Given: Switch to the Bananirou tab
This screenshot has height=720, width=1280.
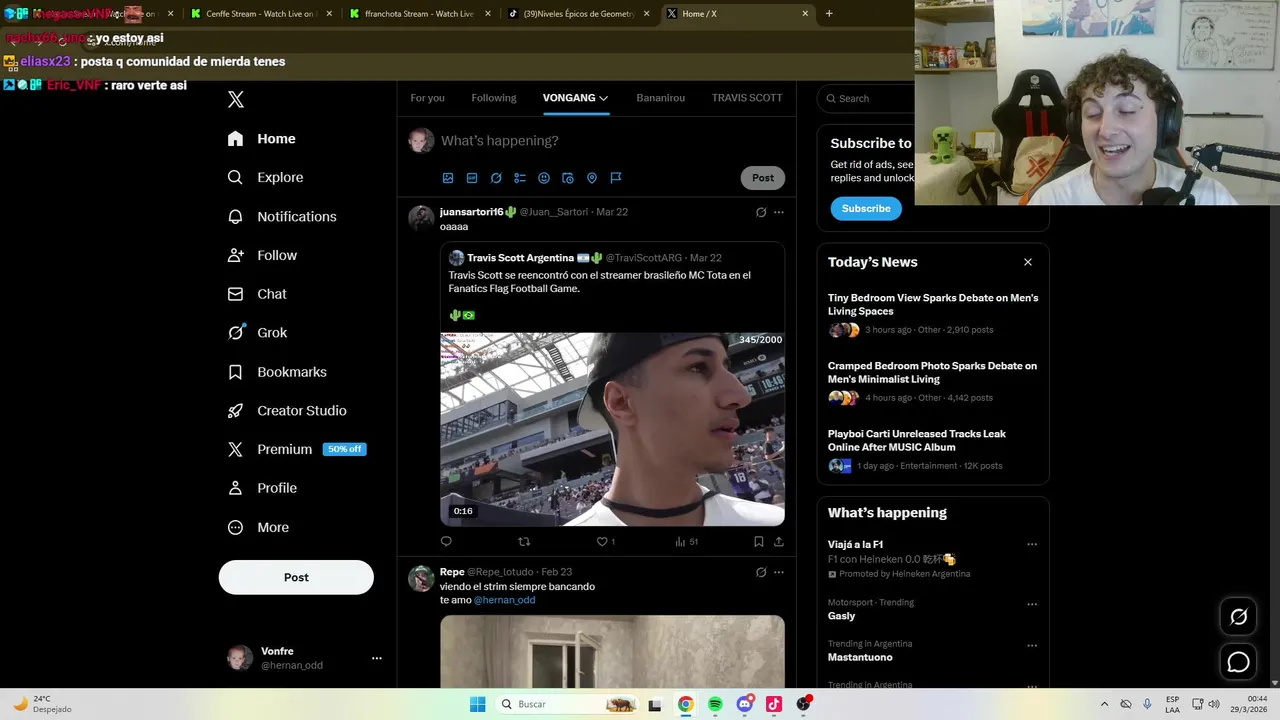Looking at the screenshot, I should 660,98.
